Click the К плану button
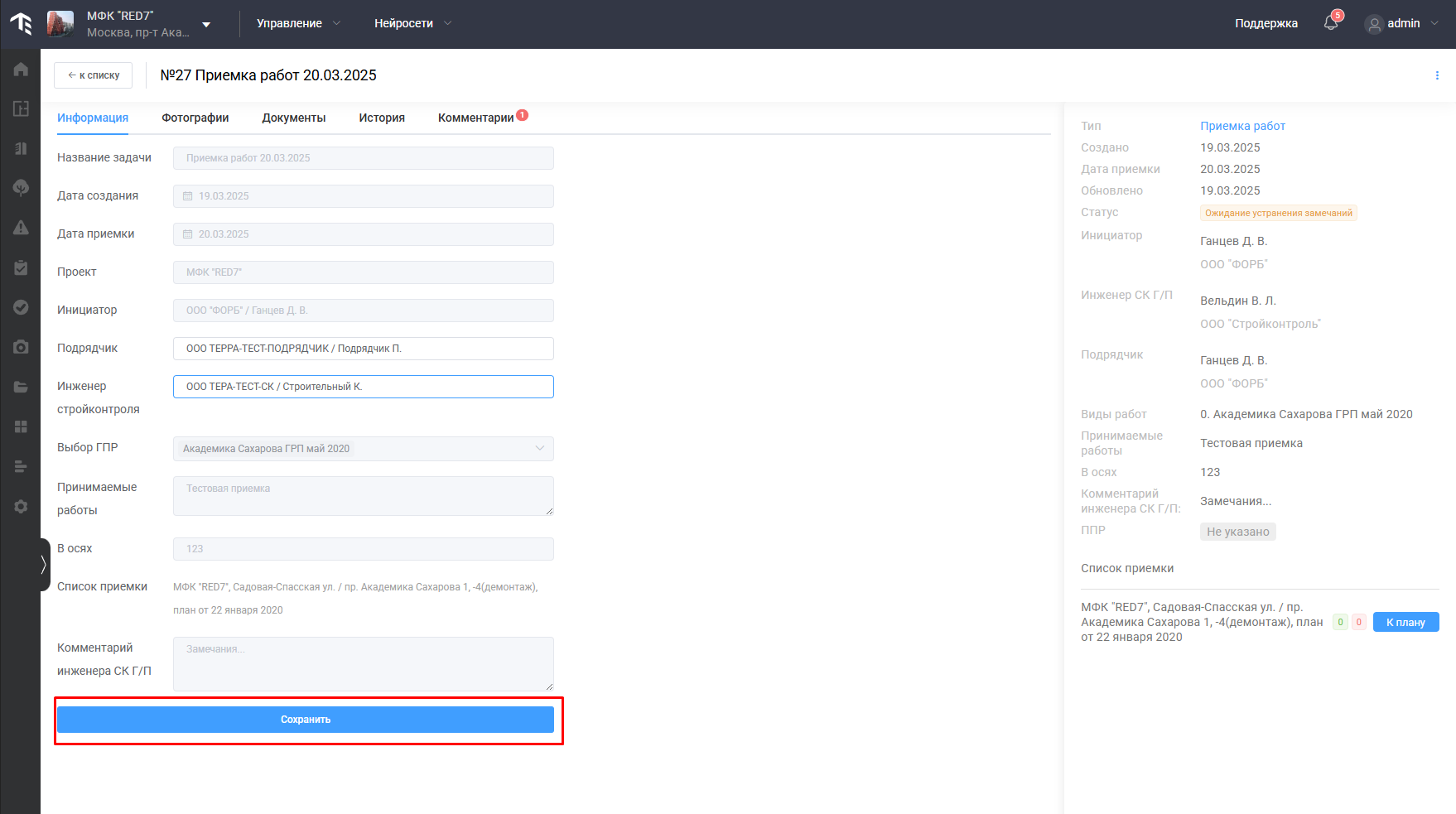Screen dimensions: 1456x814 [1405, 622]
